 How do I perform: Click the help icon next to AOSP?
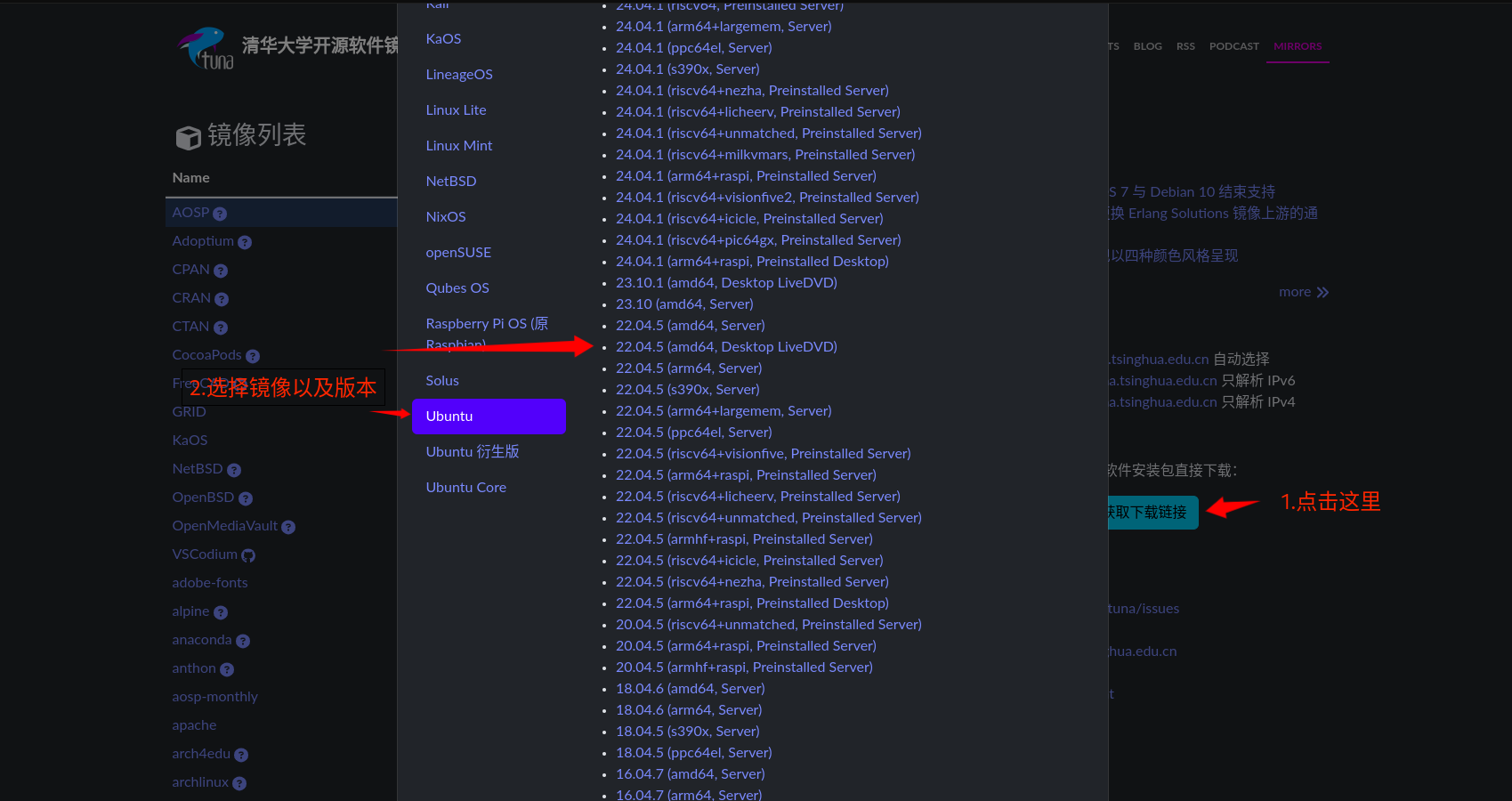[220, 214]
